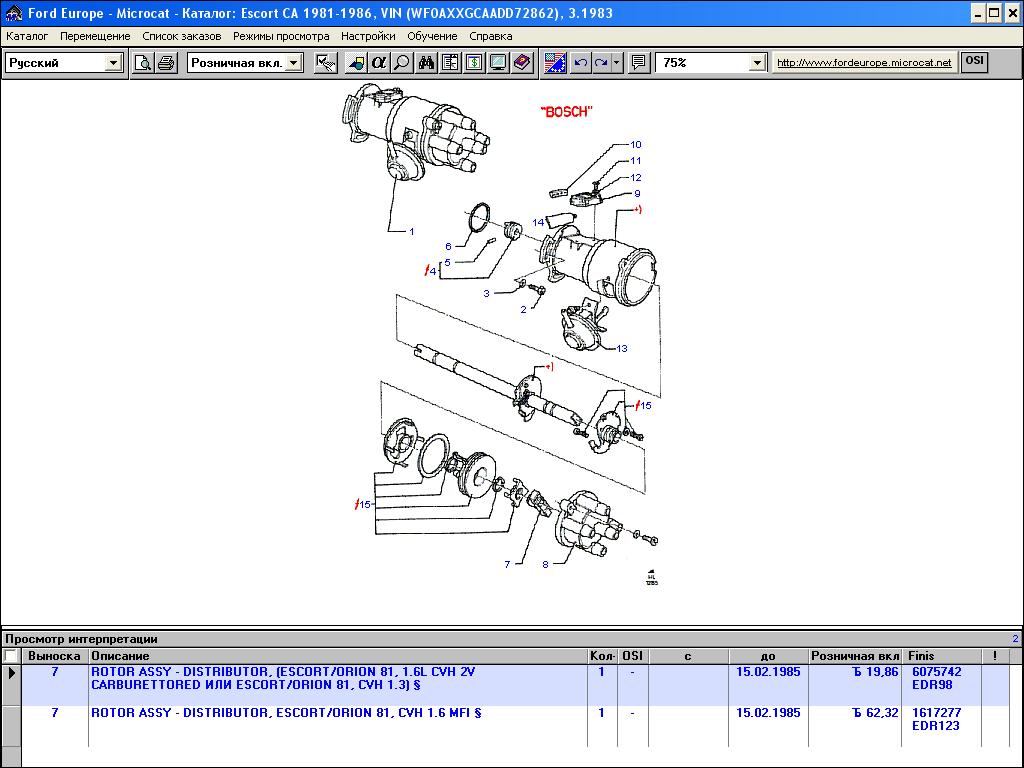Image resolution: width=1024 pixels, height=768 pixels.
Task: Expand the Розничная вкл. price dropdown
Action: [x=293, y=63]
